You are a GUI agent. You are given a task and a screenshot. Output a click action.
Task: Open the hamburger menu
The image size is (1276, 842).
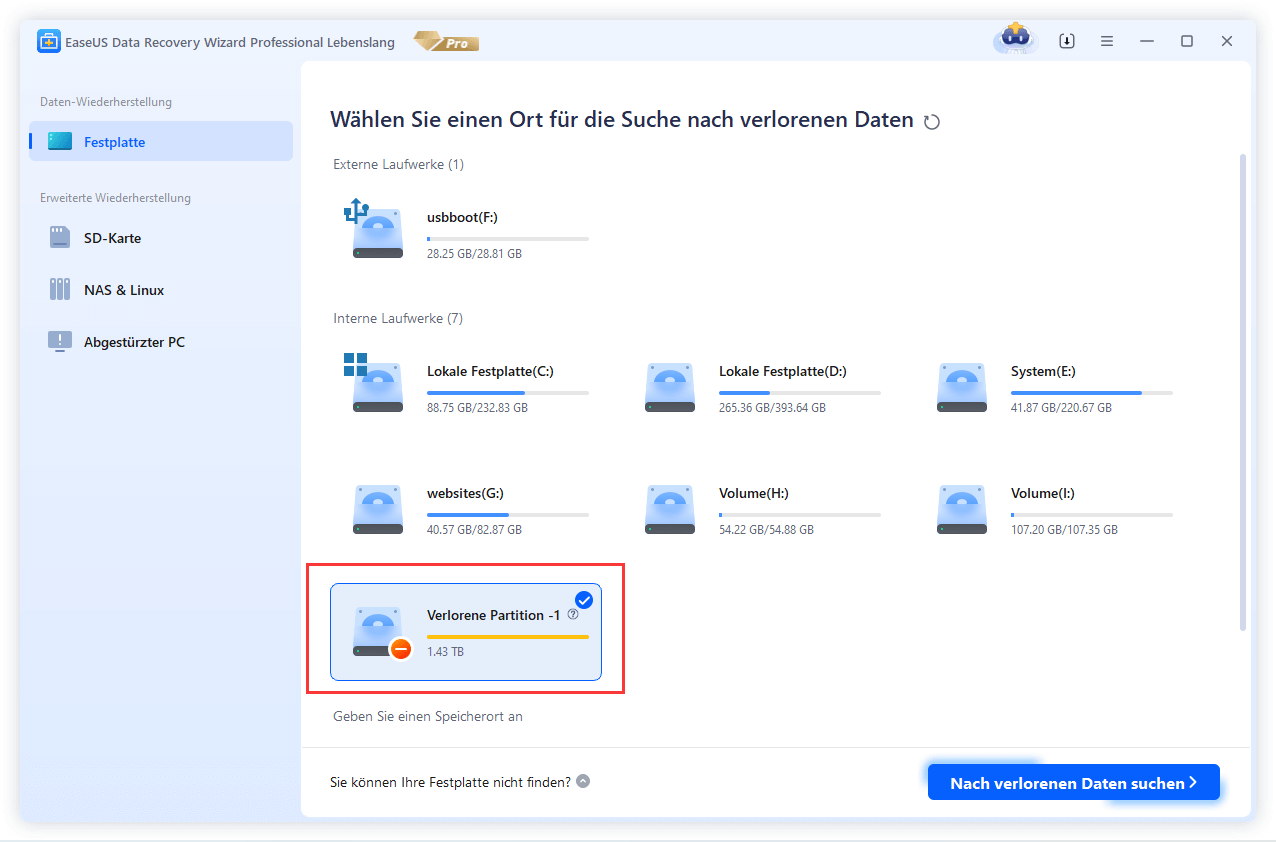click(x=1107, y=41)
